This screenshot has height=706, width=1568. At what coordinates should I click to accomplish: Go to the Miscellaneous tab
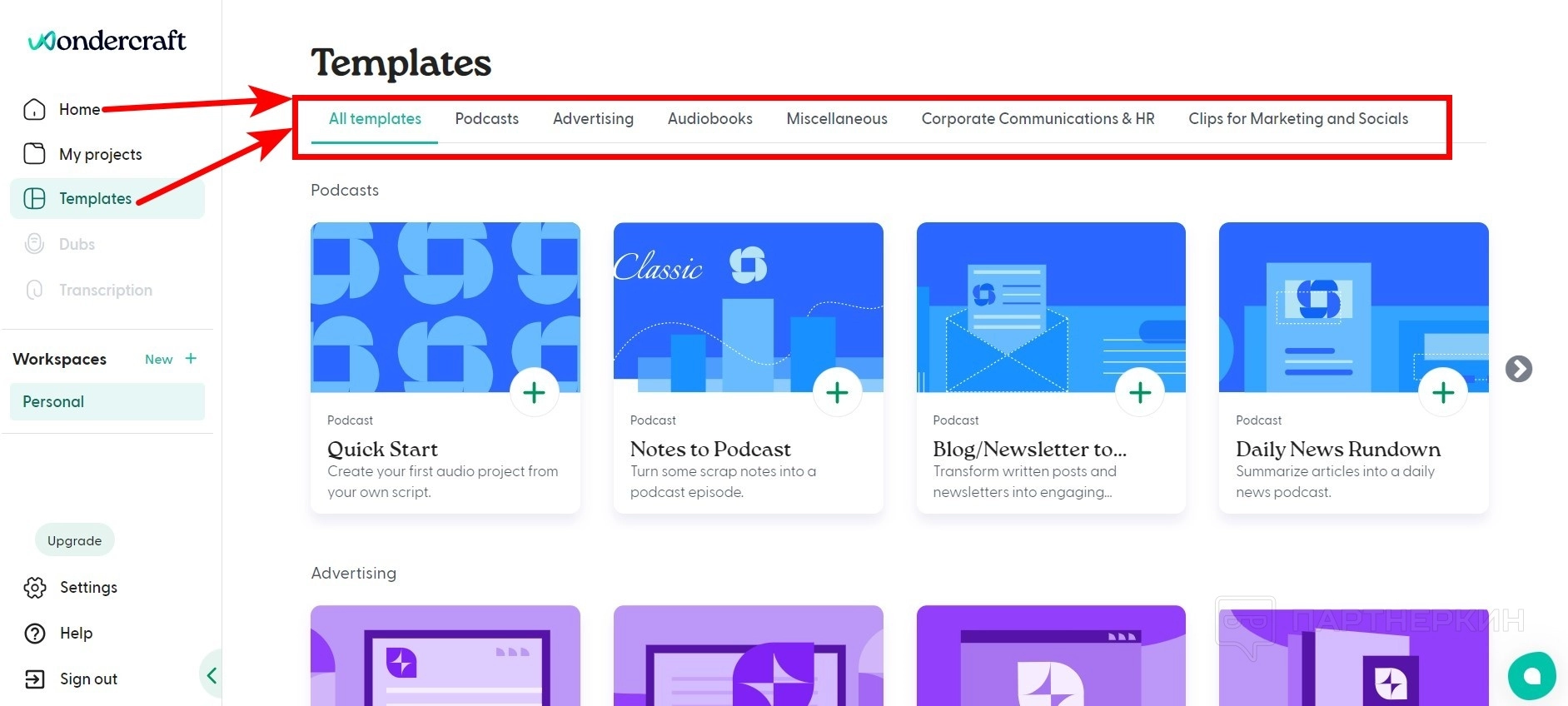click(837, 119)
